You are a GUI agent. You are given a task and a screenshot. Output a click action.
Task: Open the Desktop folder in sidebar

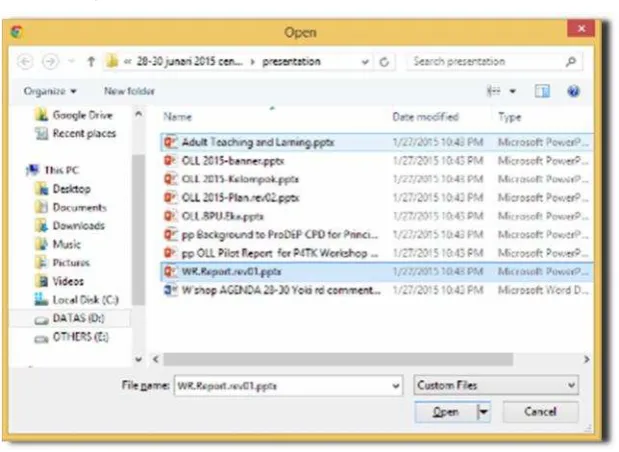coord(63,189)
